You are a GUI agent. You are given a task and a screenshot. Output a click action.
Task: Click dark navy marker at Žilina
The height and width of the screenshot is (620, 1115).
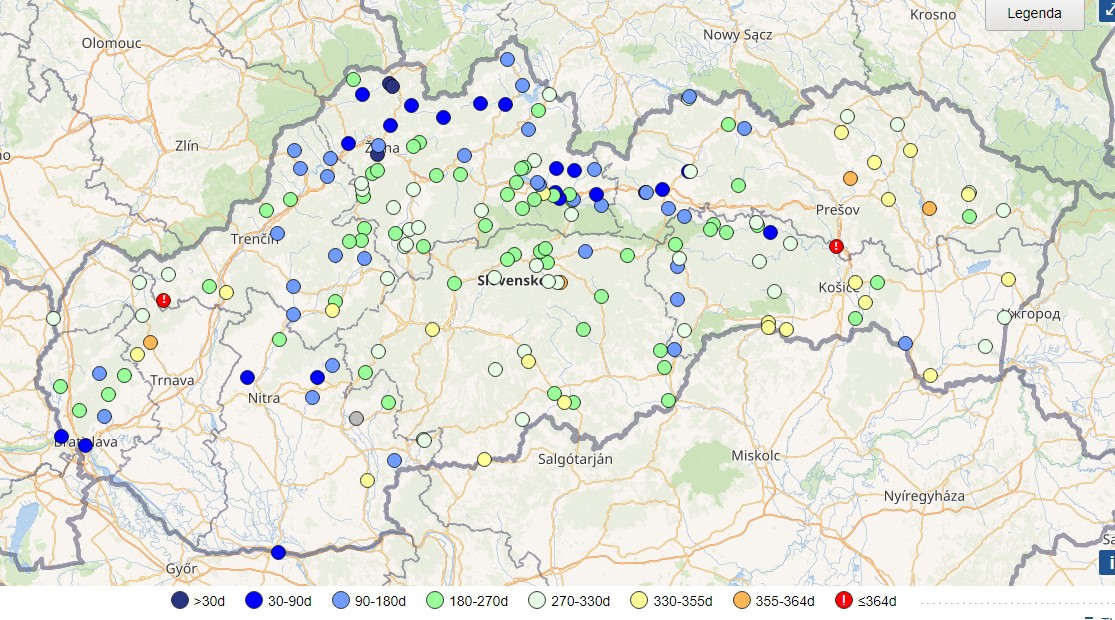(377, 153)
